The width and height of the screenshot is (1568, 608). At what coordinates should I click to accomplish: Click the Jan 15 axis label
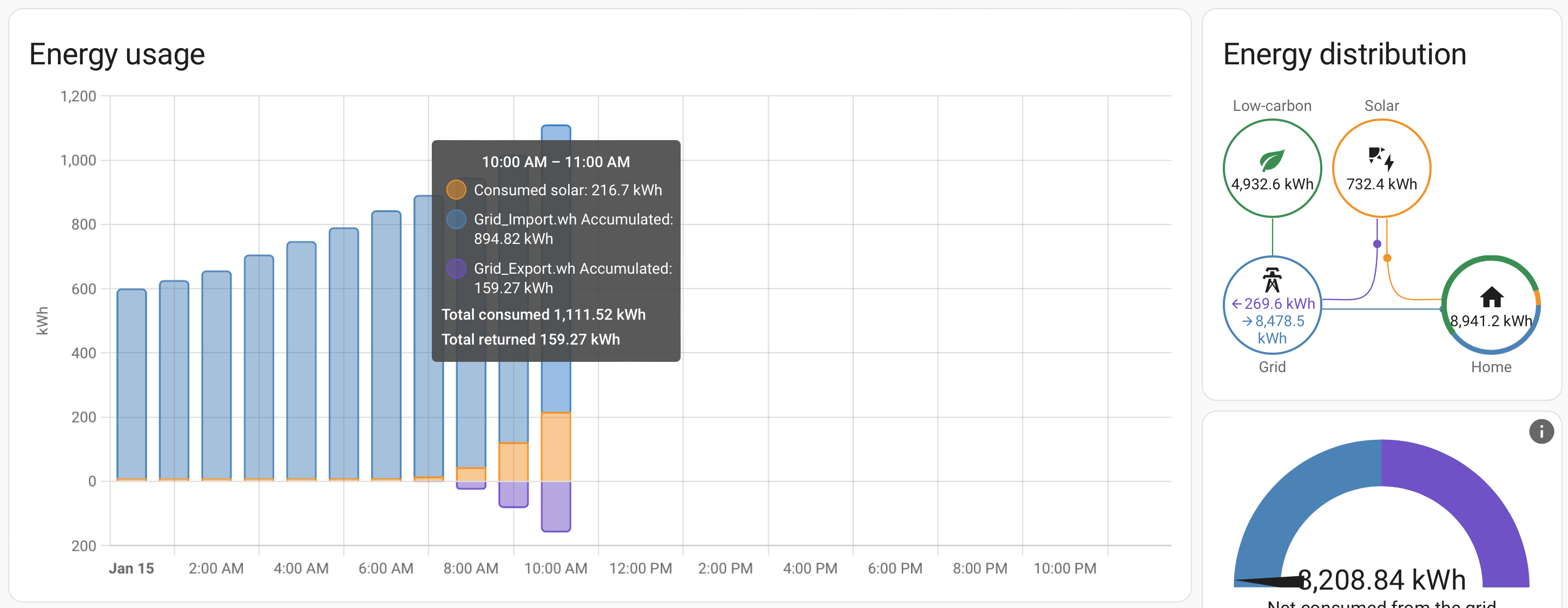pos(131,568)
